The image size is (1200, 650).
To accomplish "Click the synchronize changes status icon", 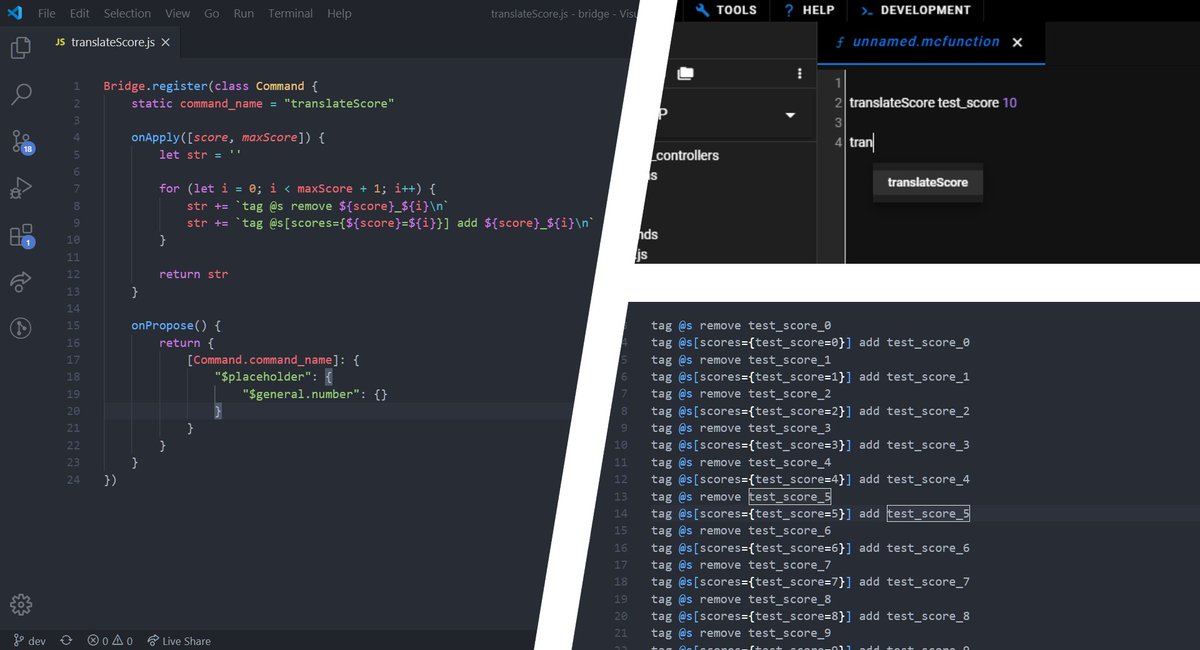I will click(66, 641).
